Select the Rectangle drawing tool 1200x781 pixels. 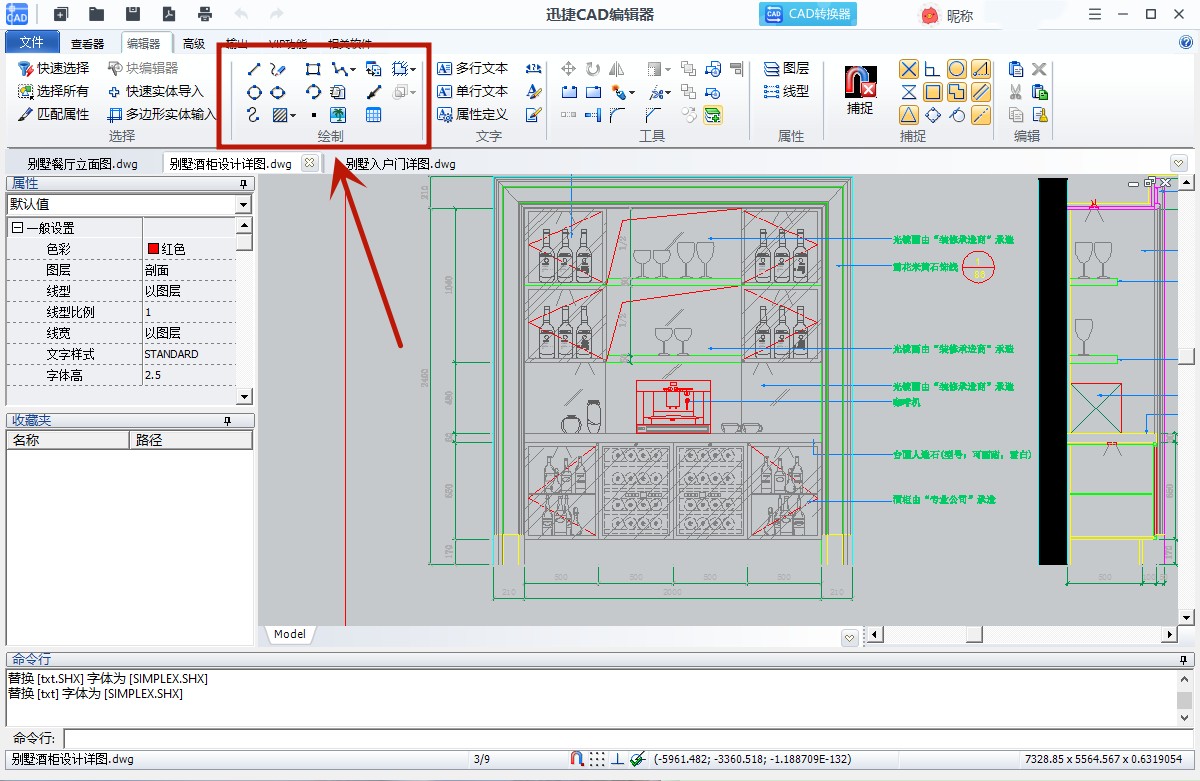click(313, 69)
